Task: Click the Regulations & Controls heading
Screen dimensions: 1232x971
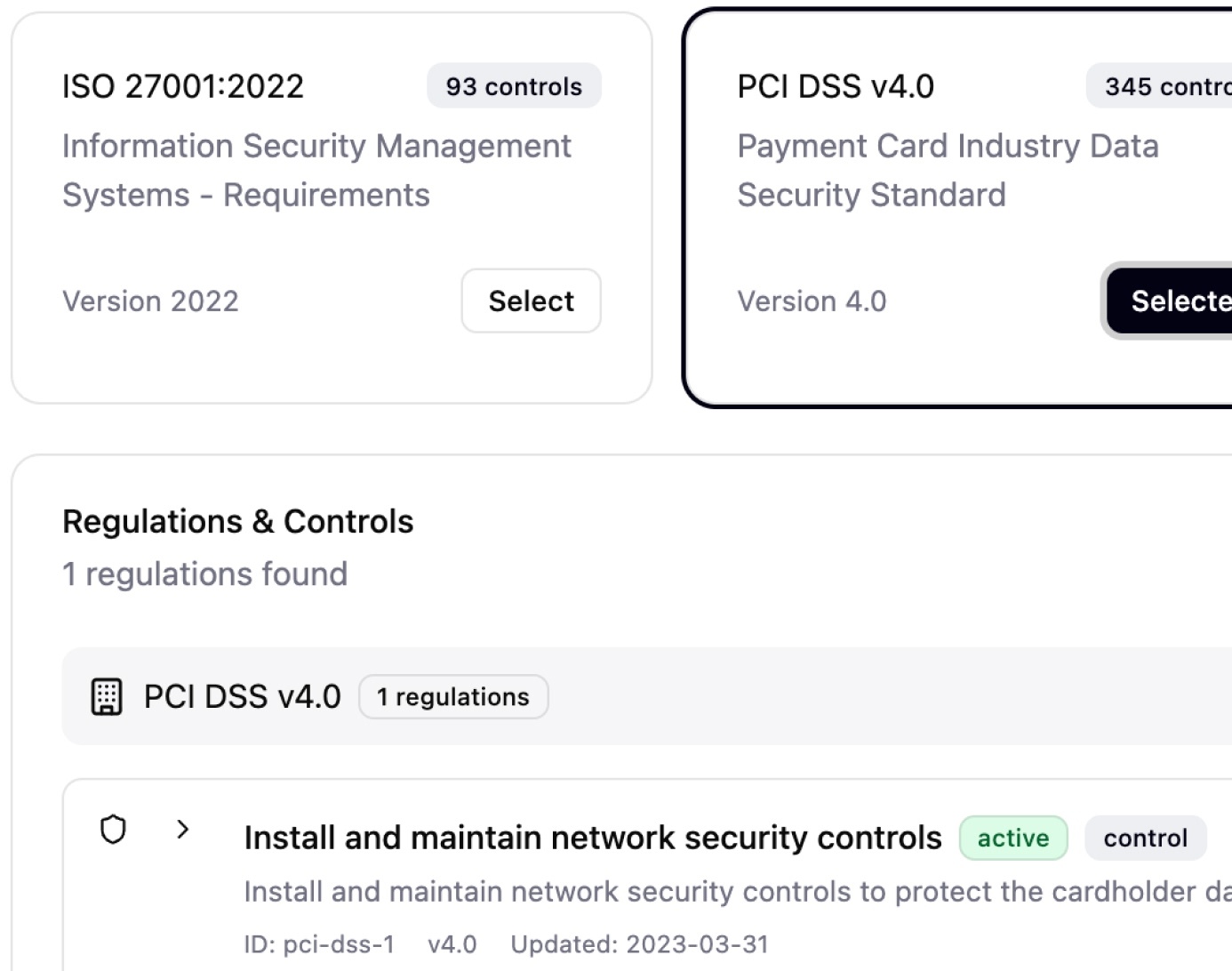Action: click(x=237, y=521)
